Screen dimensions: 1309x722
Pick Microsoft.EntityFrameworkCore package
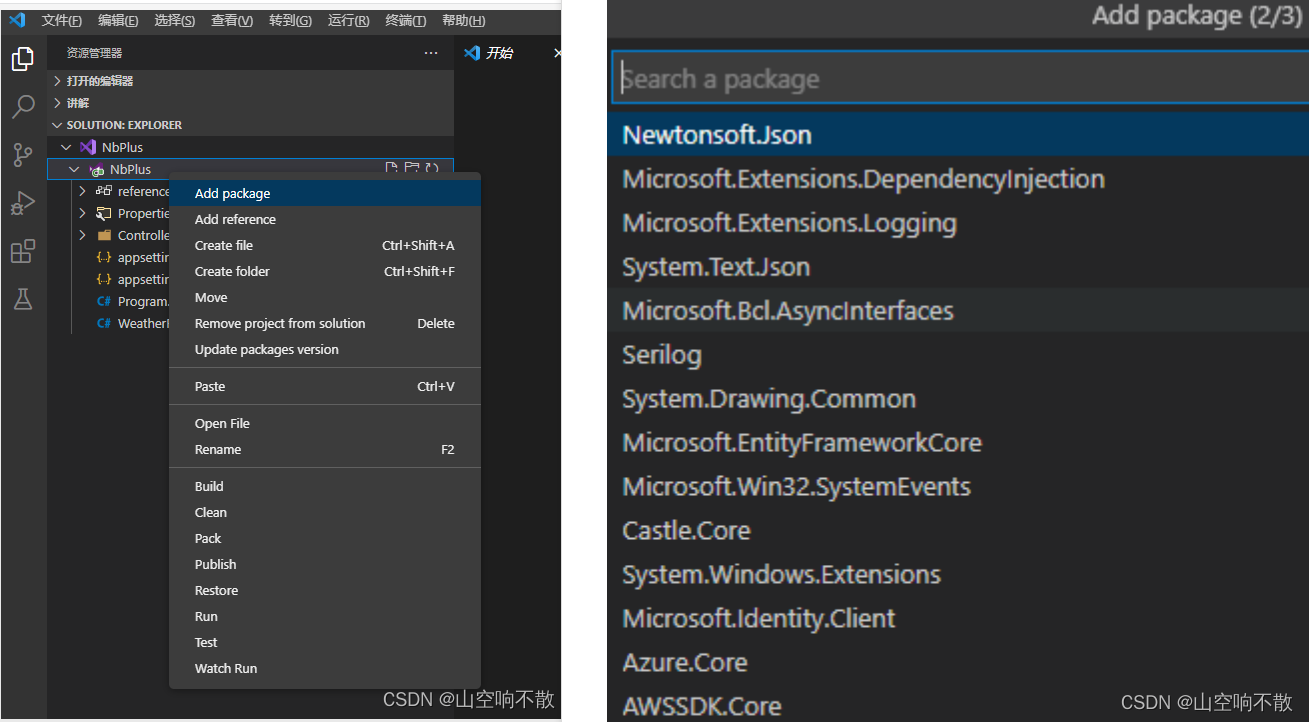coord(958,443)
